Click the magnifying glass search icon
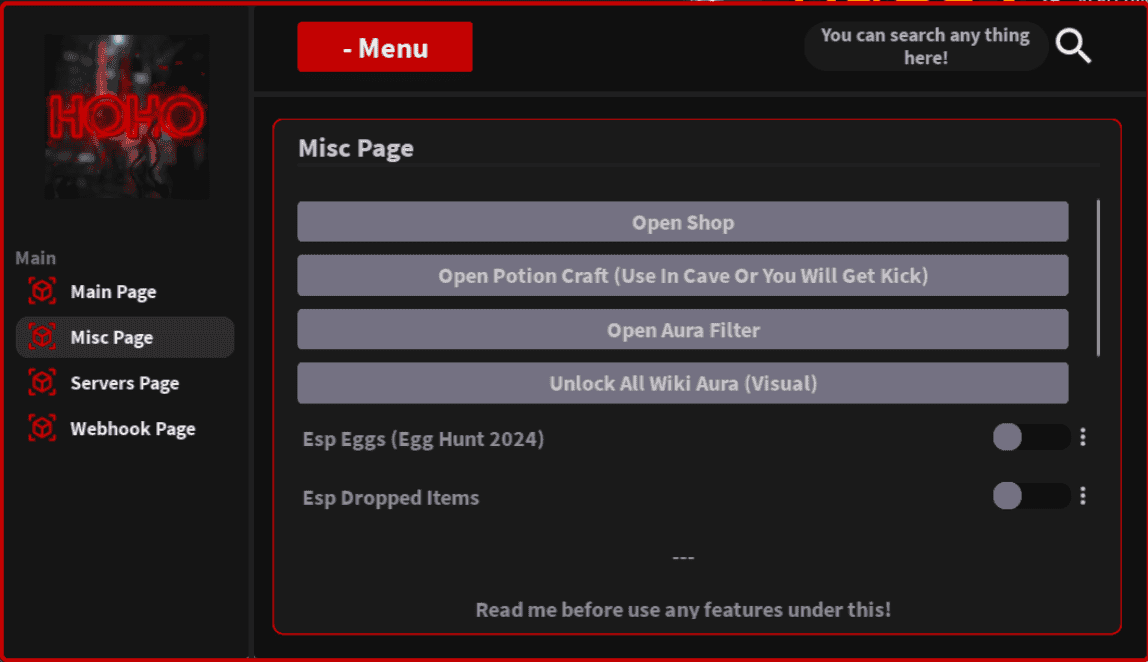The height and width of the screenshot is (662, 1148). 1073,46
